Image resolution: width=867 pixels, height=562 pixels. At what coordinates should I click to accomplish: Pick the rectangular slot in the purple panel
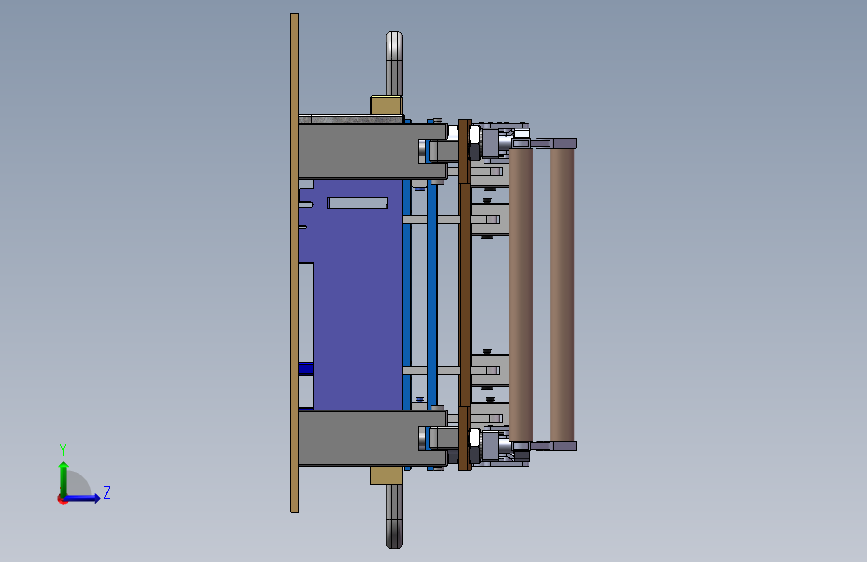pyautogui.click(x=357, y=203)
